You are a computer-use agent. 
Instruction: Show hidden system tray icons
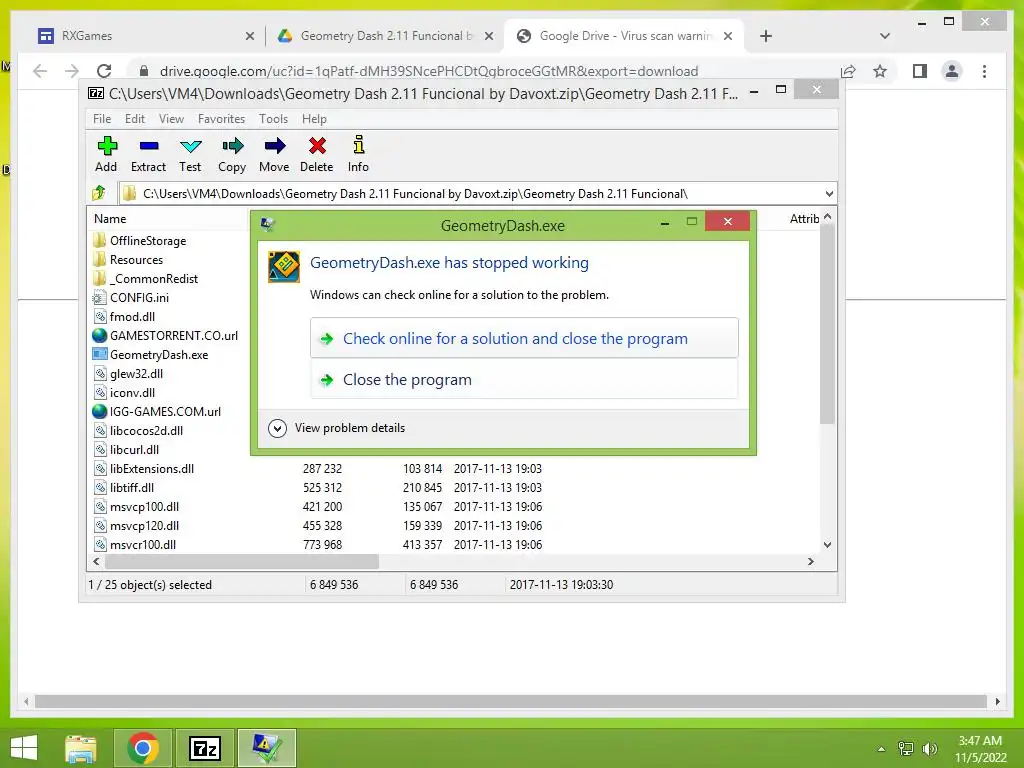coord(881,748)
